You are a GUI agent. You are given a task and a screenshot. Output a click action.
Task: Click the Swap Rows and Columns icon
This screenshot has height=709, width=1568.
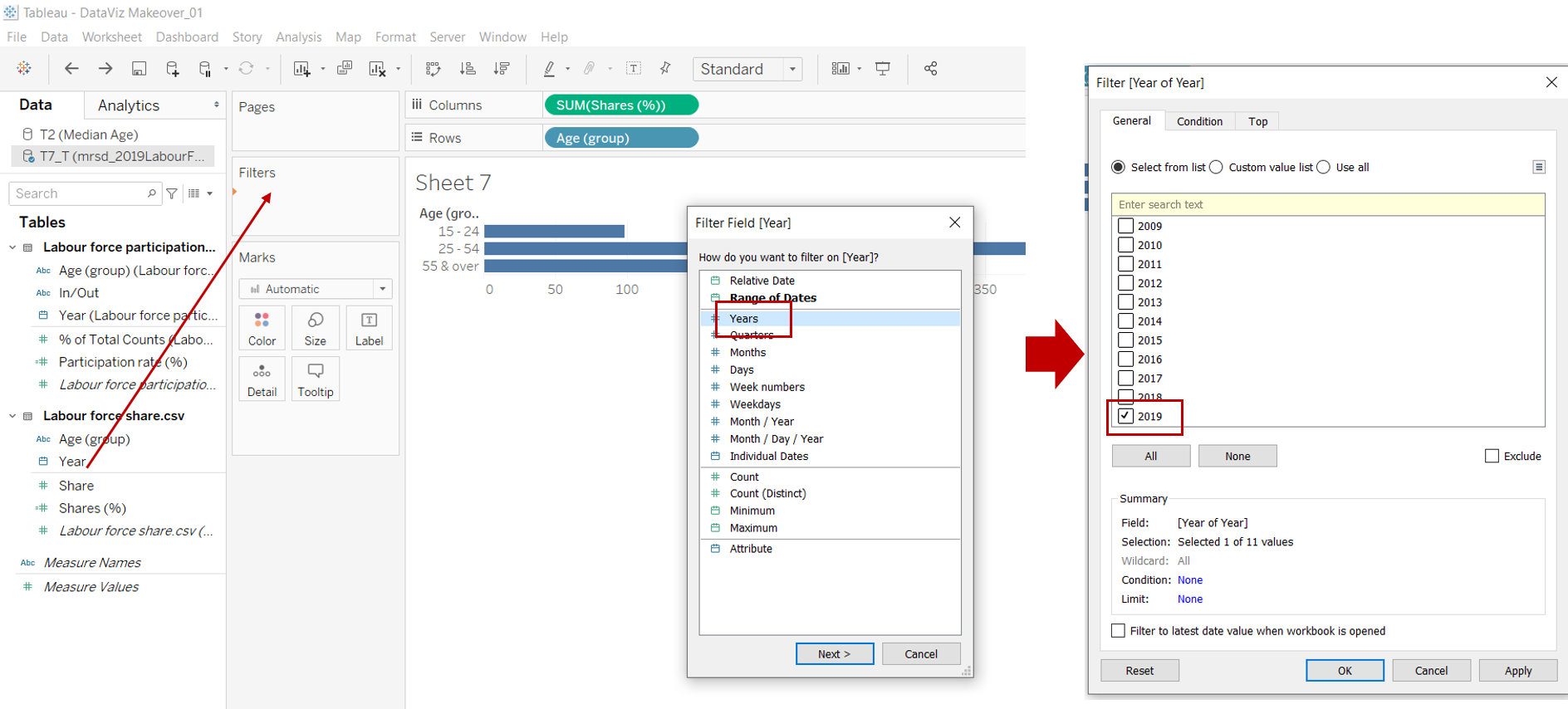pos(433,69)
